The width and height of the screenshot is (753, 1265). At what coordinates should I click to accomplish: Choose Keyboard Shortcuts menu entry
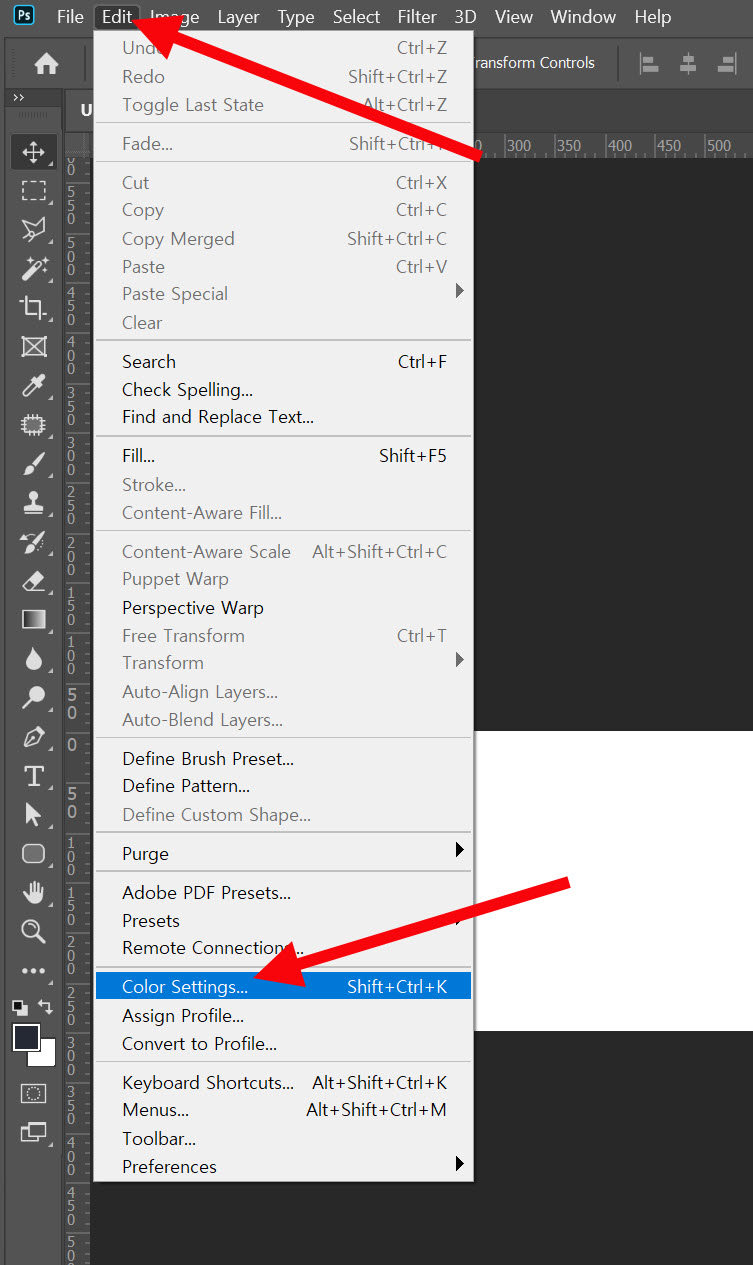tap(283, 1083)
